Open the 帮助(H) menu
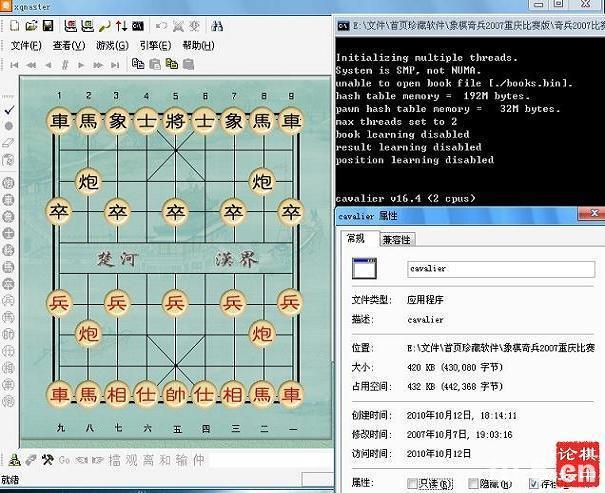 pyautogui.click(x=198, y=46)
